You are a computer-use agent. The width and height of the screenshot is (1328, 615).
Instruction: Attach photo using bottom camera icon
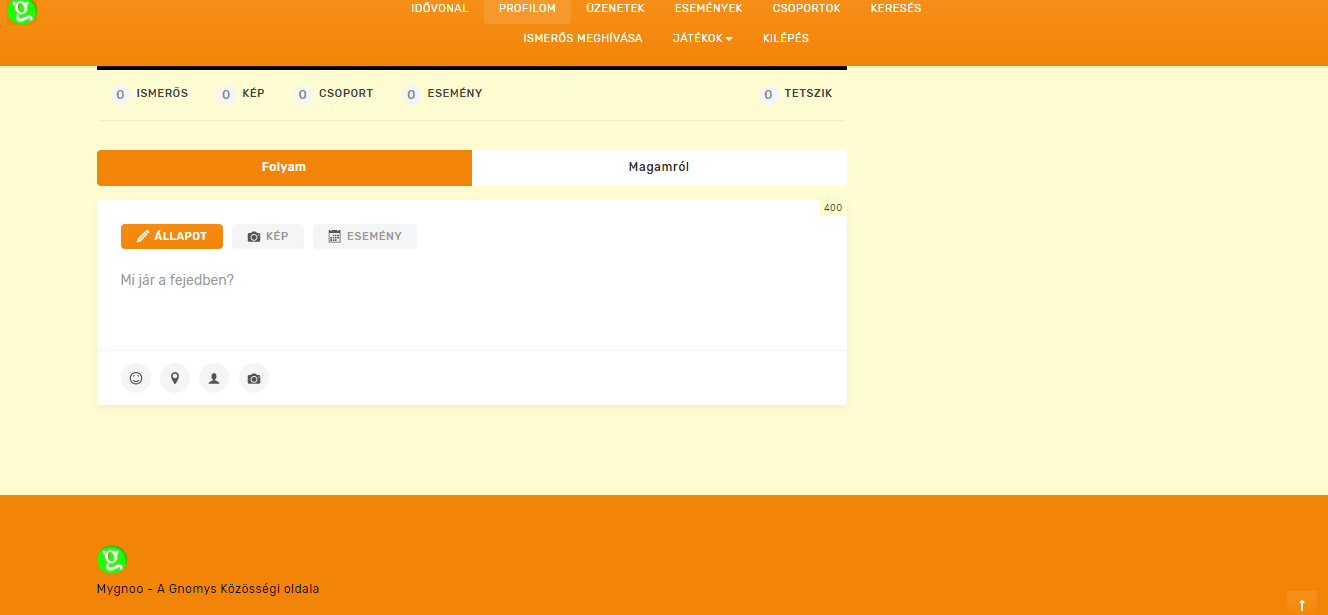pyautogui.click(x=254, y=379)
